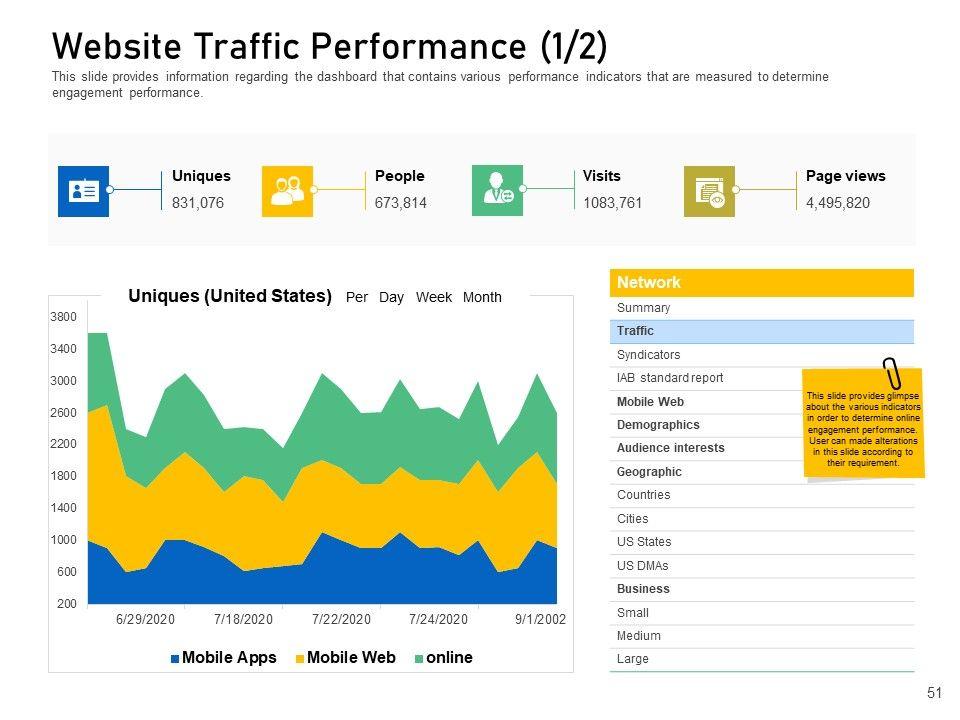Viewport: 960px width, 720px height.
Task: Expand the Geographic section
Action: [649, 472]
